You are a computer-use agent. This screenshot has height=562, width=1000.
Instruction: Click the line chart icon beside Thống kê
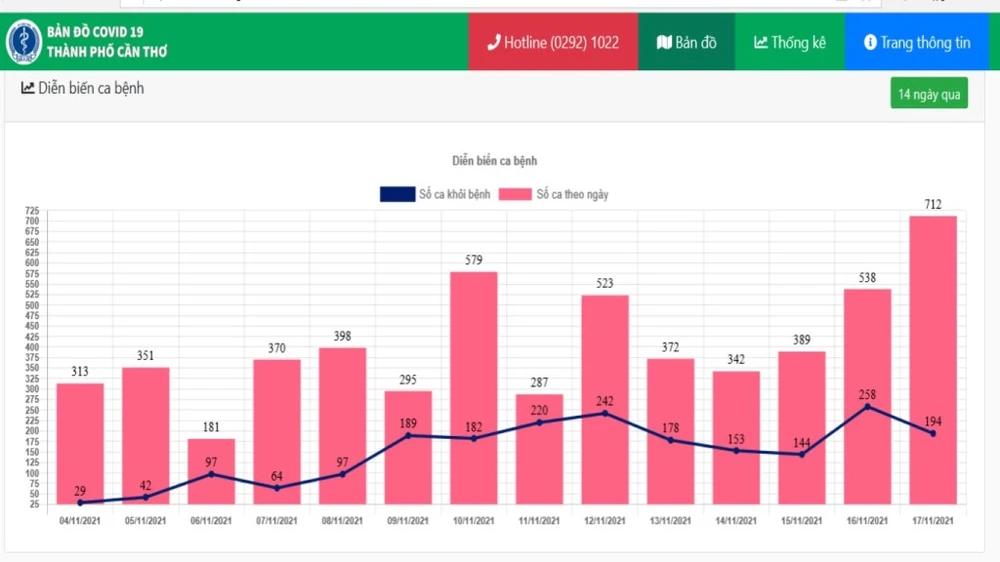pos(760,42)
